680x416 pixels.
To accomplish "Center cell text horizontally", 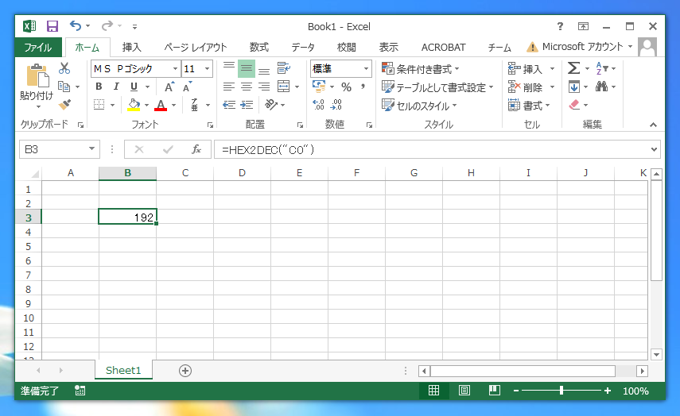I will coord(246,87).
